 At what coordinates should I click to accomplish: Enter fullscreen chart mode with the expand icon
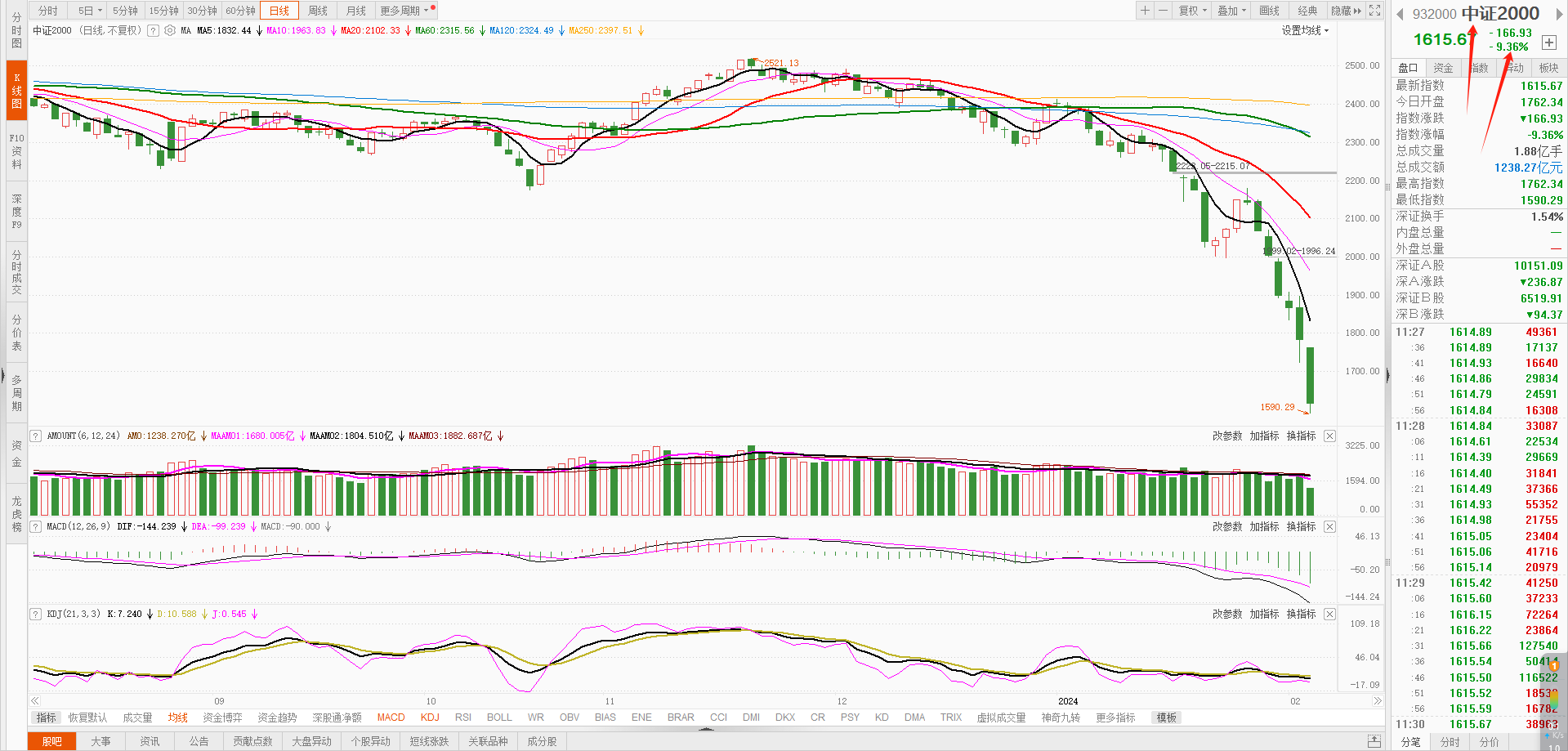click(1375, 11)
